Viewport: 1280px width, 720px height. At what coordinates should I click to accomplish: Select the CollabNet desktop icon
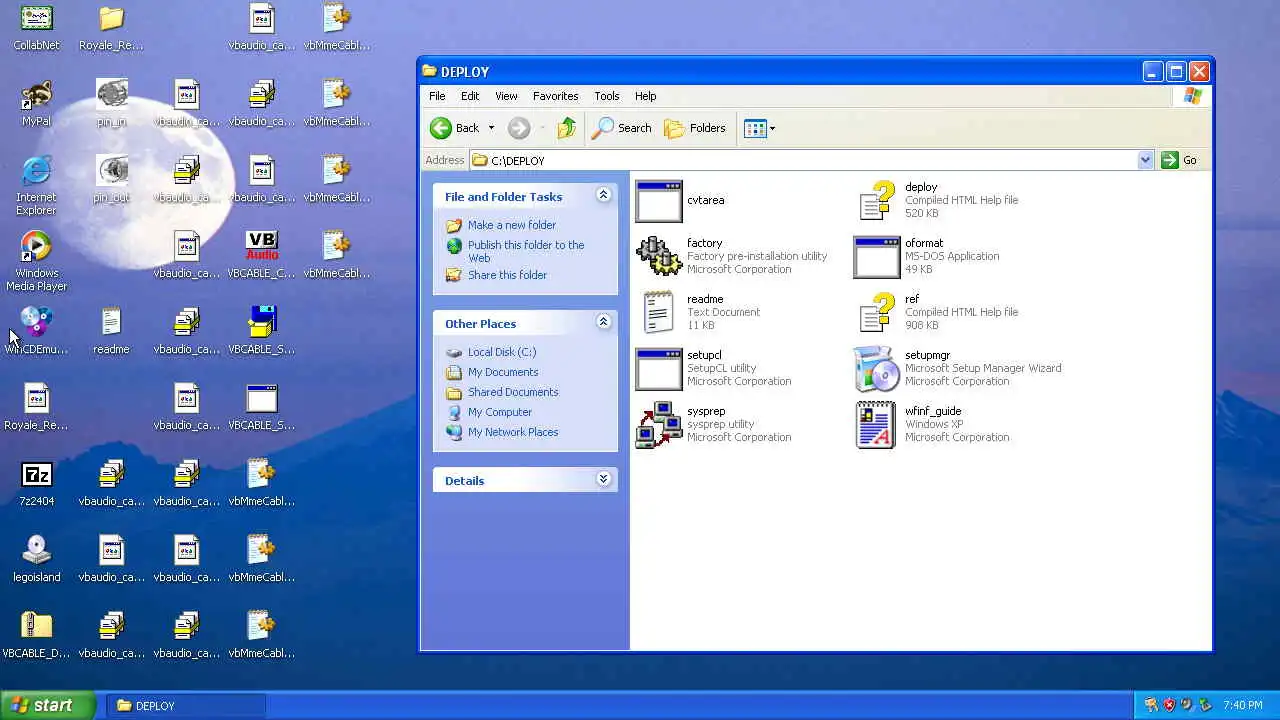[x=36, y=27]
